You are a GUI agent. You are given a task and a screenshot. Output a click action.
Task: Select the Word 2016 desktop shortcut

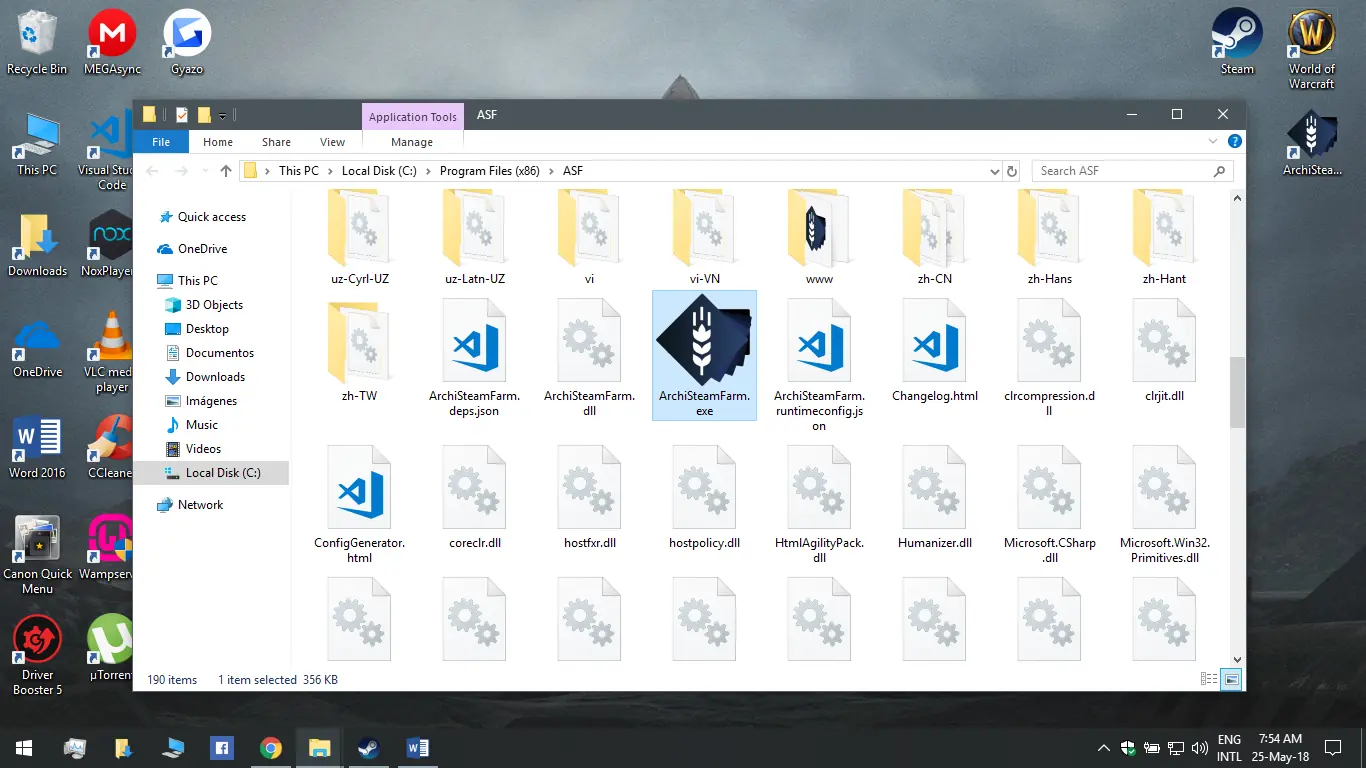click(x=37, y=447)
